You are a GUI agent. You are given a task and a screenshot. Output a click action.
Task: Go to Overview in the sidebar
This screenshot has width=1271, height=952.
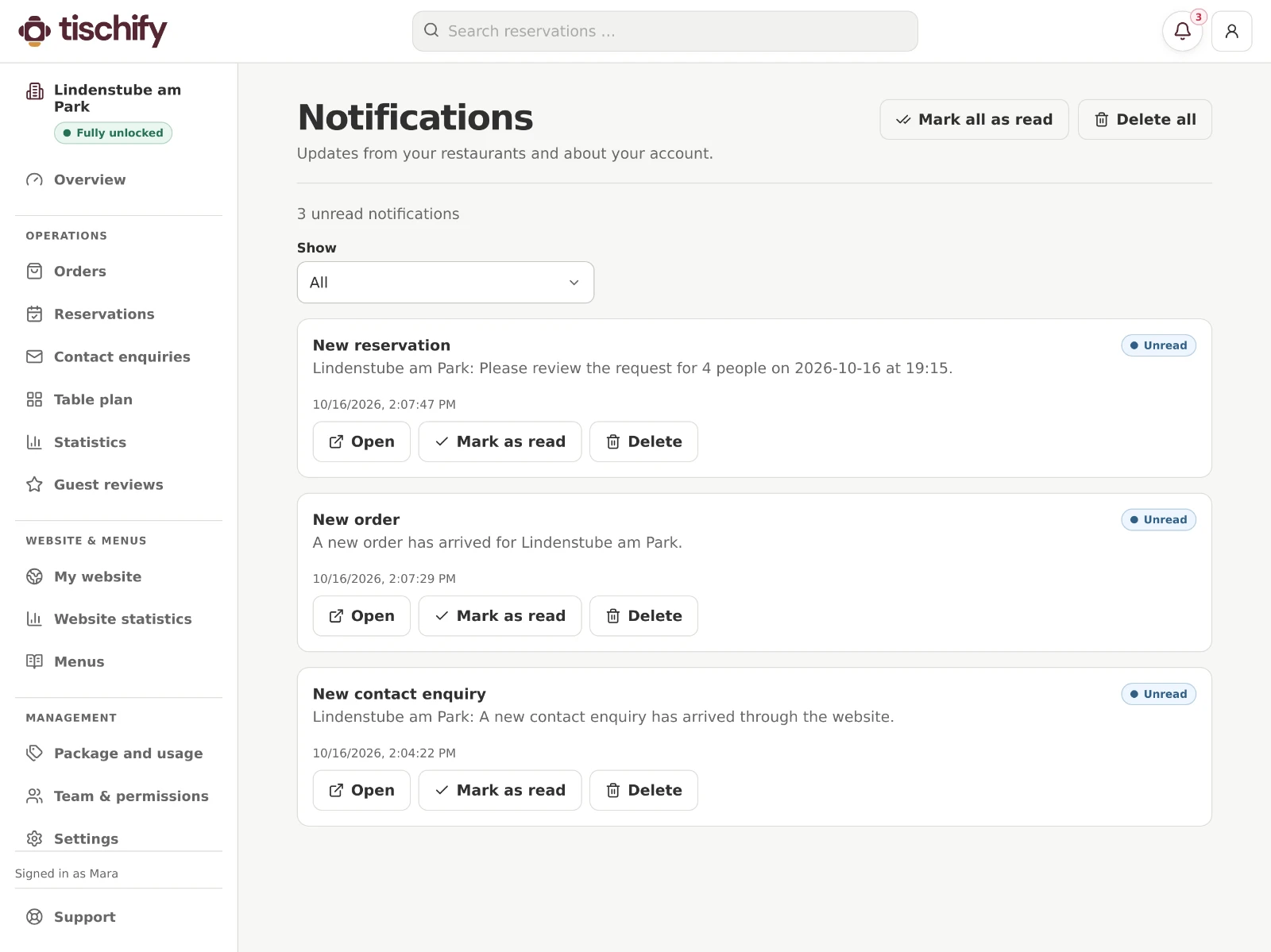[118, 179]
